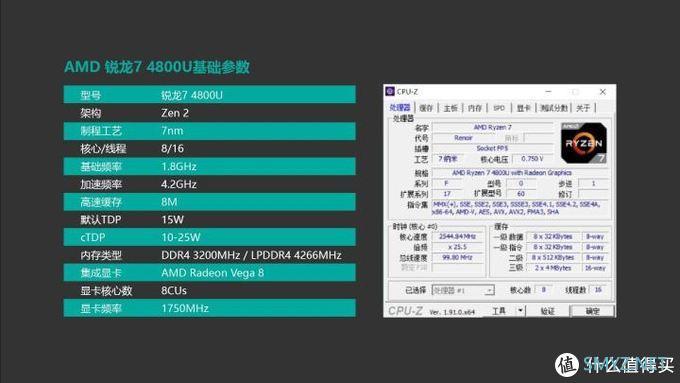Switch to the 内存 tab

(475, 108)
